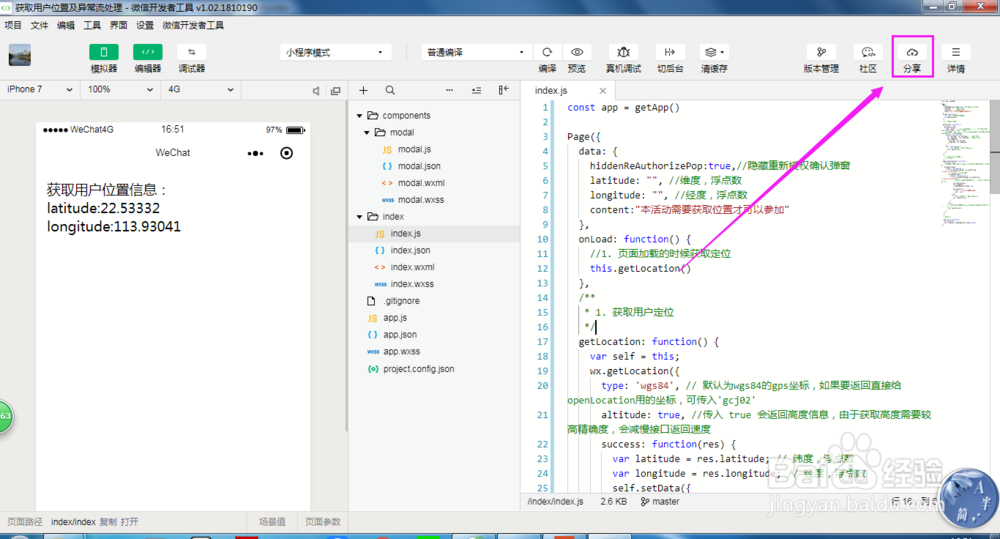Click the master git branch indicator
Image resolution: width=1000 pixels, height=539 pixels.
pos(660,502)
